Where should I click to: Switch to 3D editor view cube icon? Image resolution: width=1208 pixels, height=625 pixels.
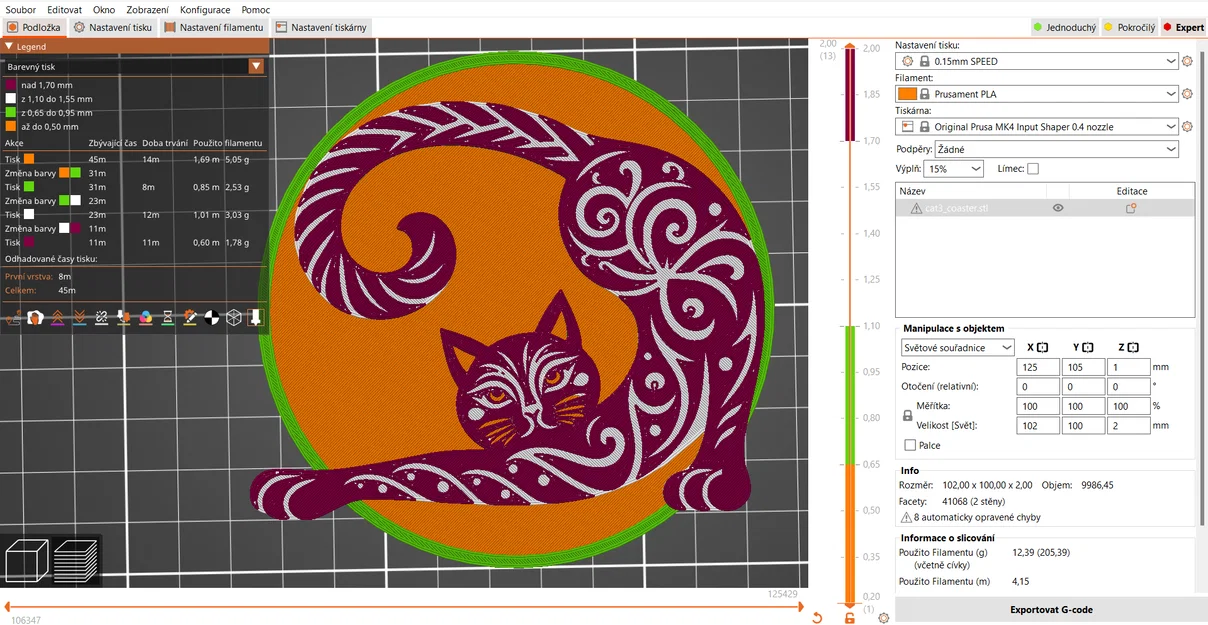27,560
